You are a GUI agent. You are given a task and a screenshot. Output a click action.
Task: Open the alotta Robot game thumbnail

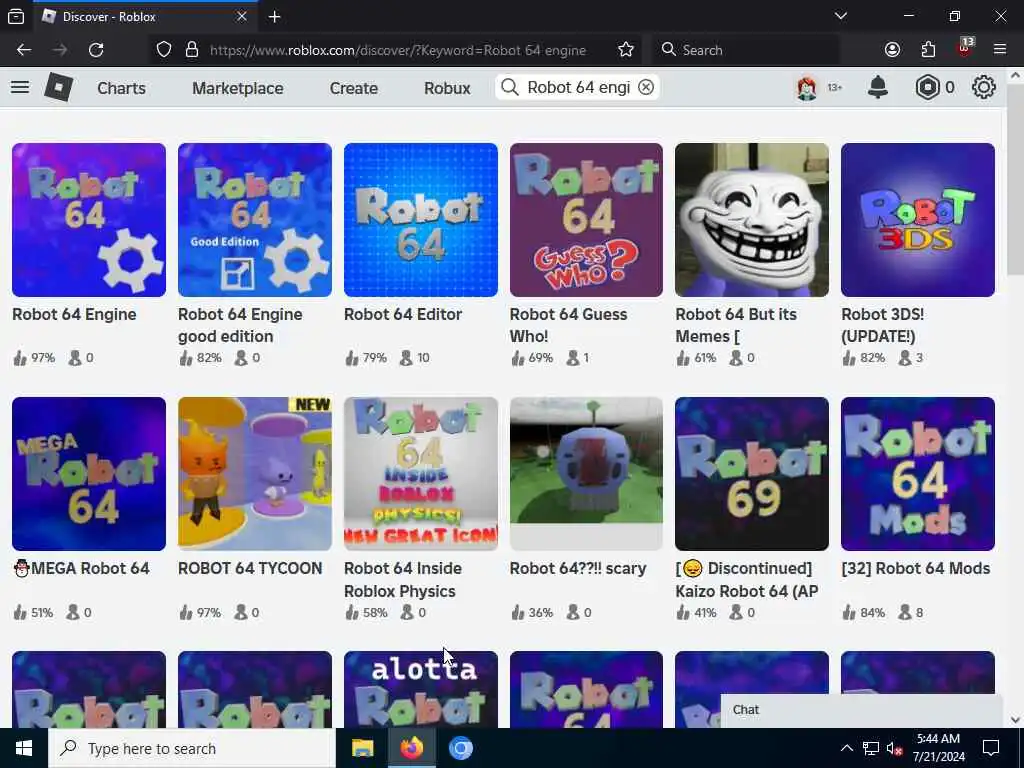pos(421,689)
